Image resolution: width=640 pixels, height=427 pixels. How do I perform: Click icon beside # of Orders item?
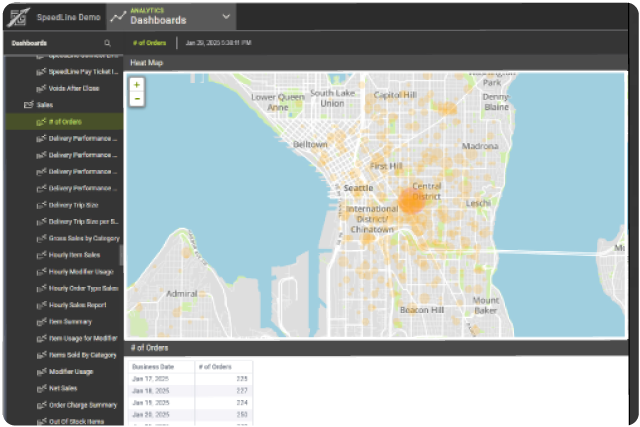(x=41, y=122)
